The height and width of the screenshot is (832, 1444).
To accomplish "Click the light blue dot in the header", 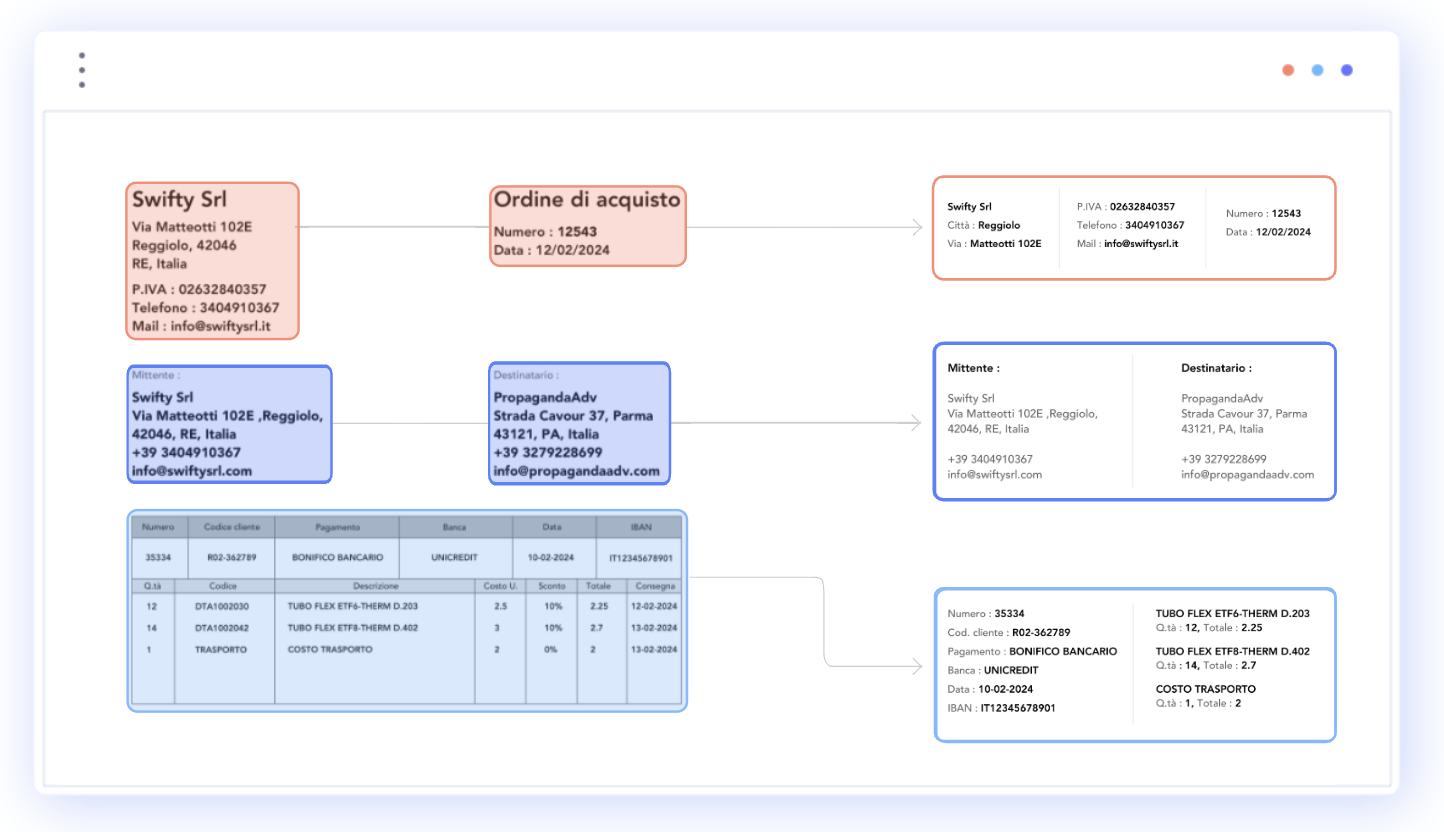I will pos(1318,70).
